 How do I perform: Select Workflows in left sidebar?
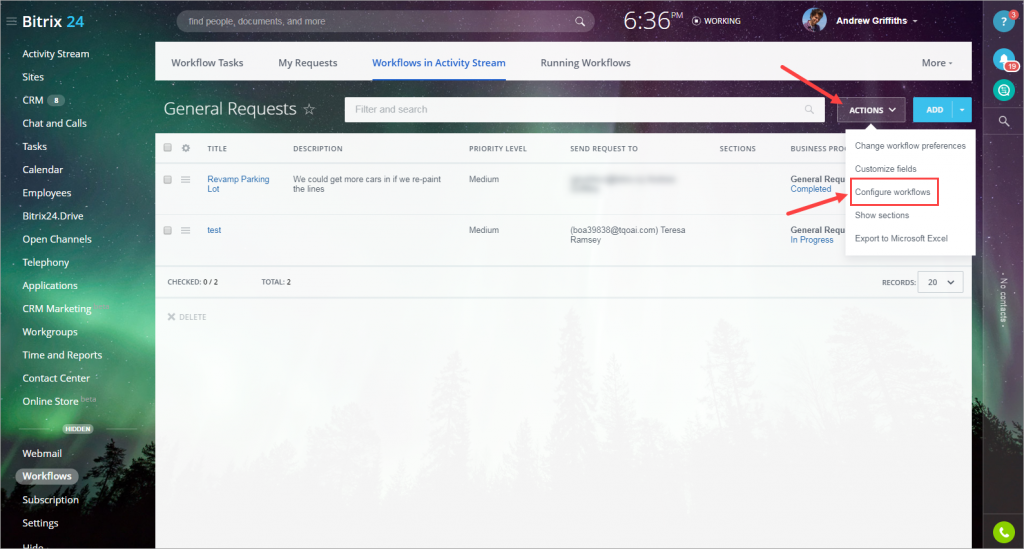coord(47,476)
